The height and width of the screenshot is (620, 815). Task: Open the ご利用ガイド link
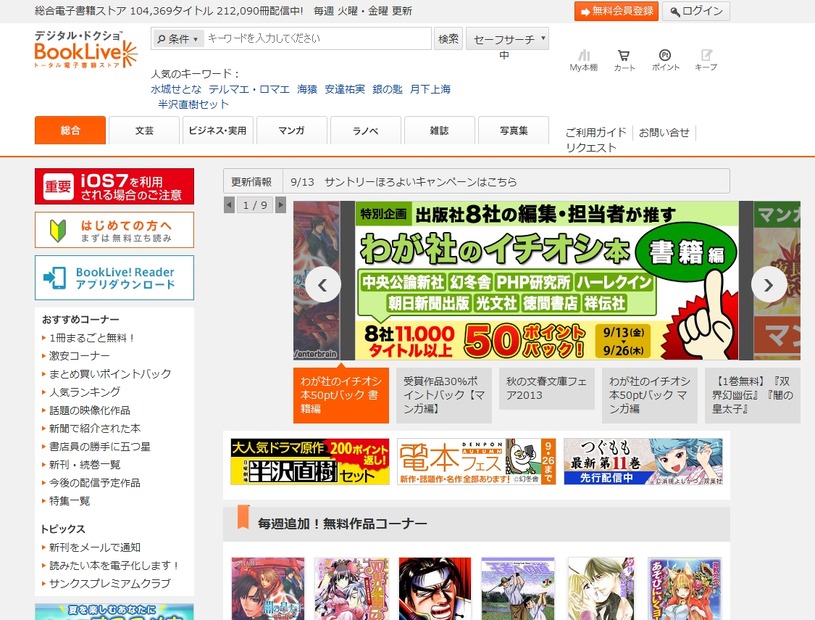pyautogui.click(x=596, y=133)
